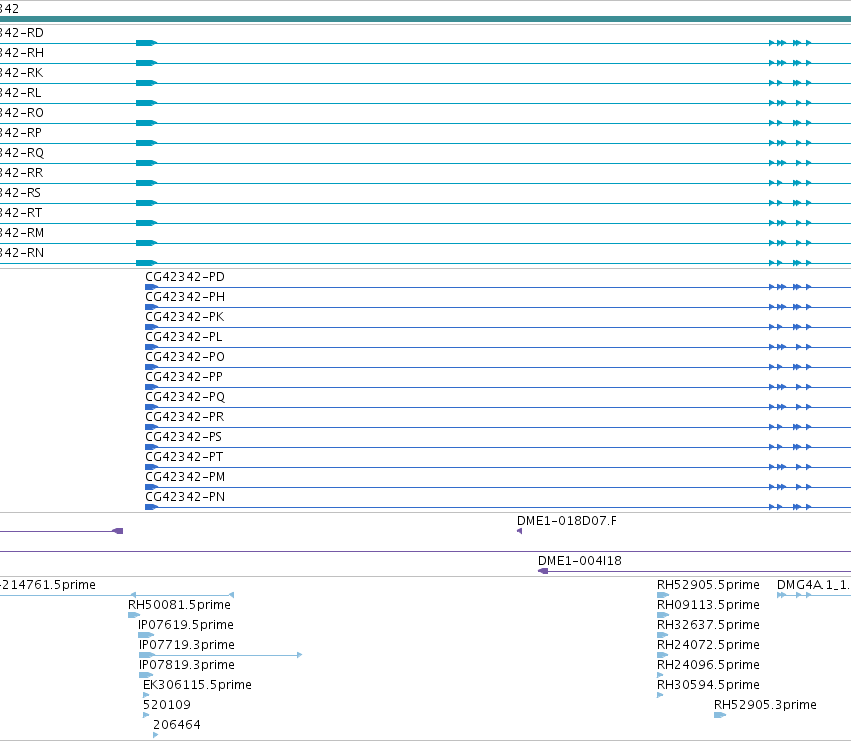Click the thick first exon block of transcript RD
851x741 pixels.
[x=146, y=43]
